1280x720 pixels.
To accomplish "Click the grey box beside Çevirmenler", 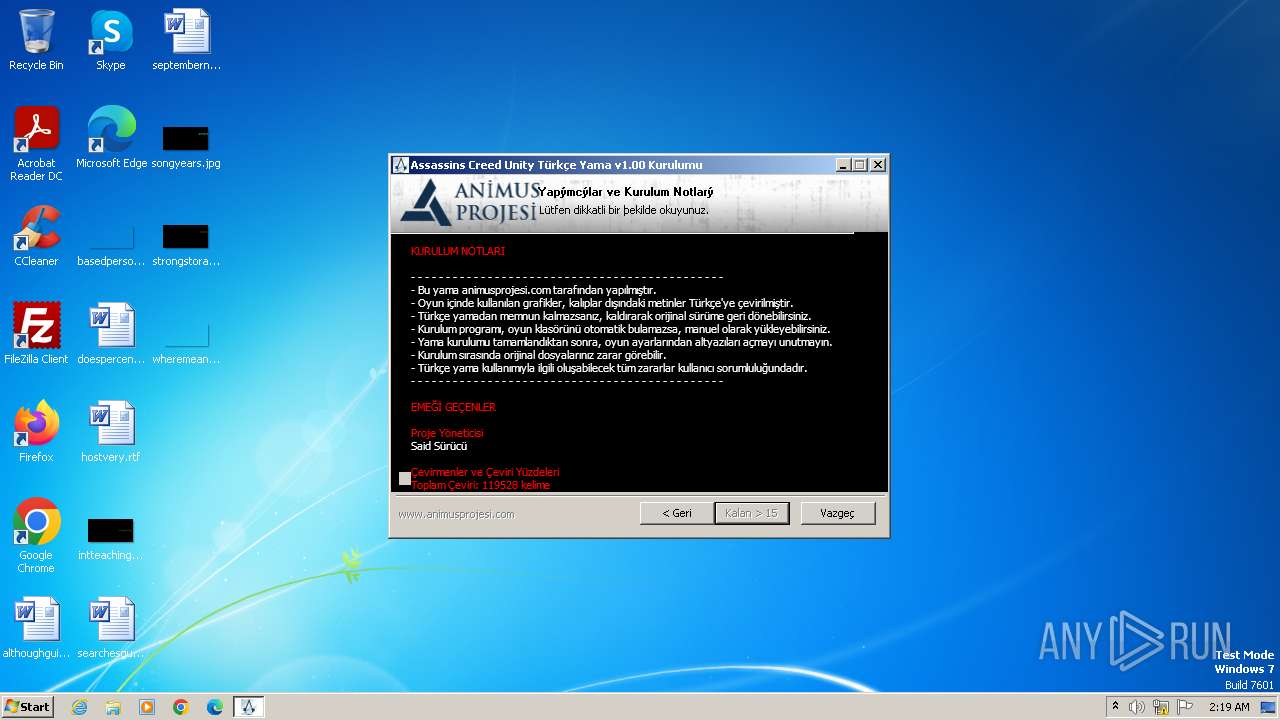I will point(405,478).
